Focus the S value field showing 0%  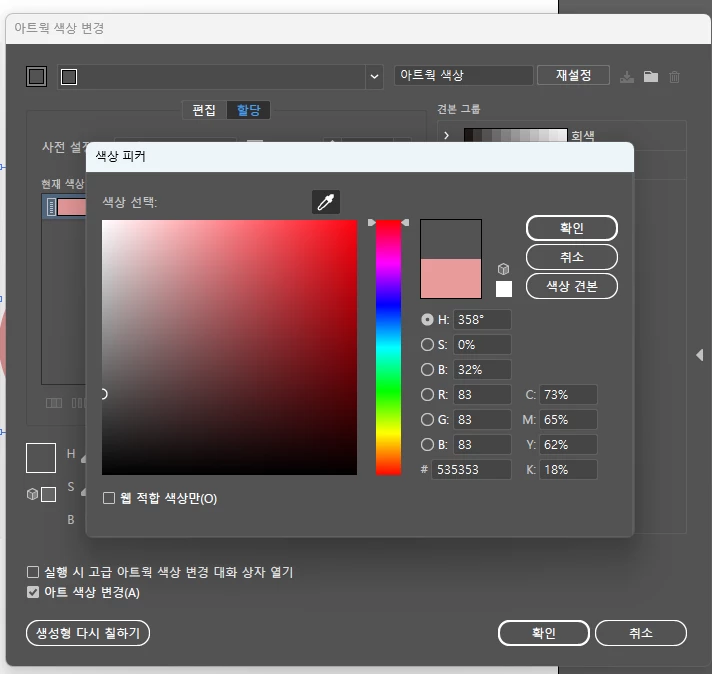coord(482,345)
